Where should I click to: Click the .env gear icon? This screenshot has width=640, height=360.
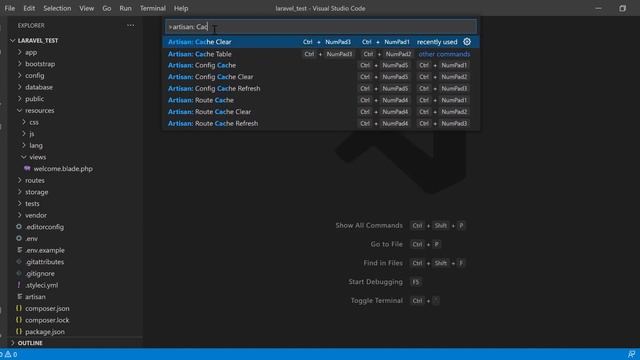[x=19, y=238]
